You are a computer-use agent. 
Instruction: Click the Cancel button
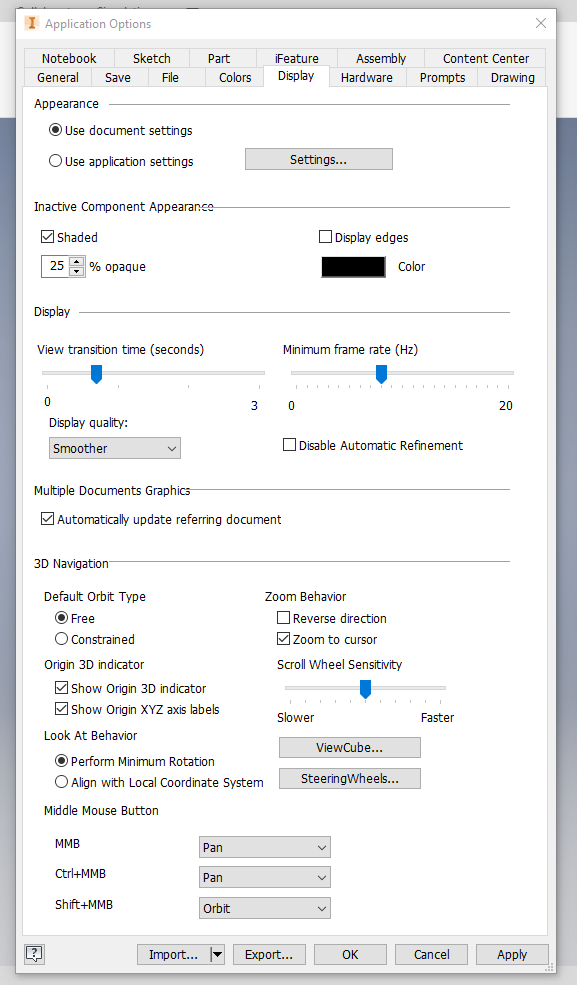pyautogui.click(x=431, y=954)
